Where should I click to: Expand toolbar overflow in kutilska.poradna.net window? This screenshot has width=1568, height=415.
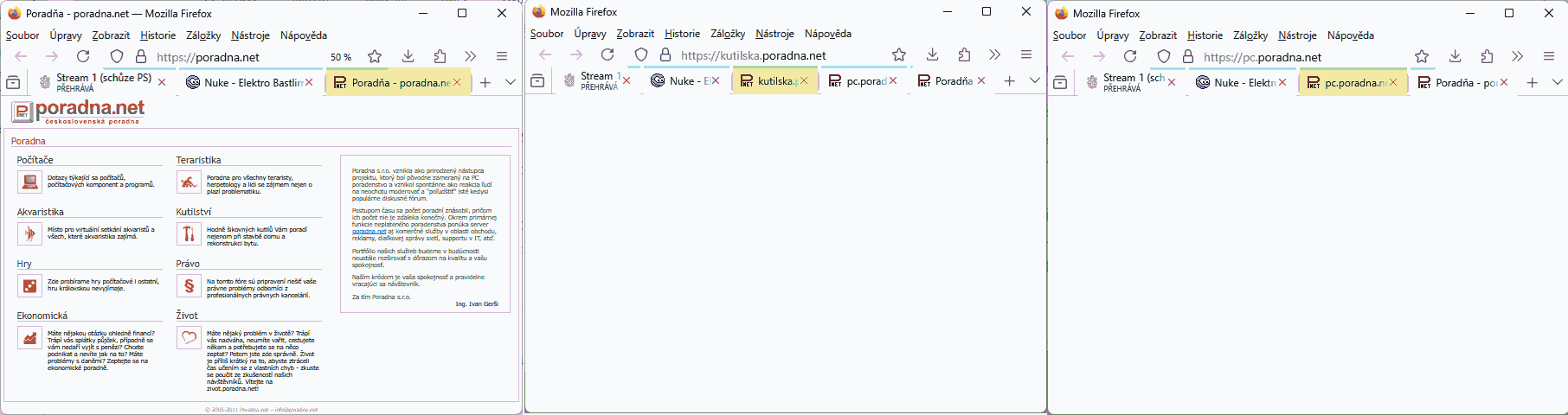coord(995,54)
